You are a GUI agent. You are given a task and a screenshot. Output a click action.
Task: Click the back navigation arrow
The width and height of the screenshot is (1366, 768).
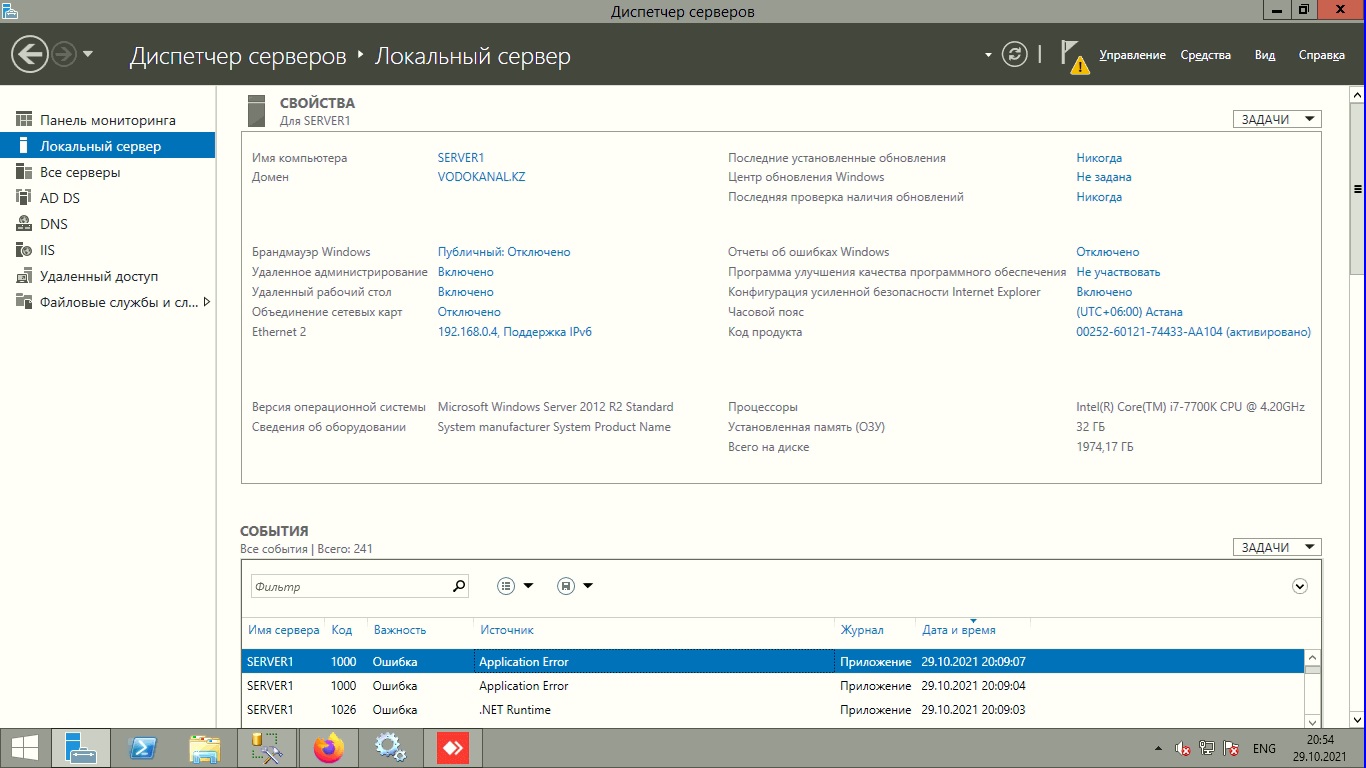tap(30, 54)
